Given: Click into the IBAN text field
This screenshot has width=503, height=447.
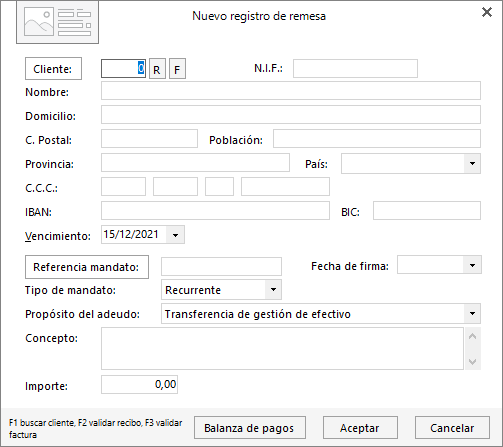Looking at the screenshot, I should (x=215, y=210).
